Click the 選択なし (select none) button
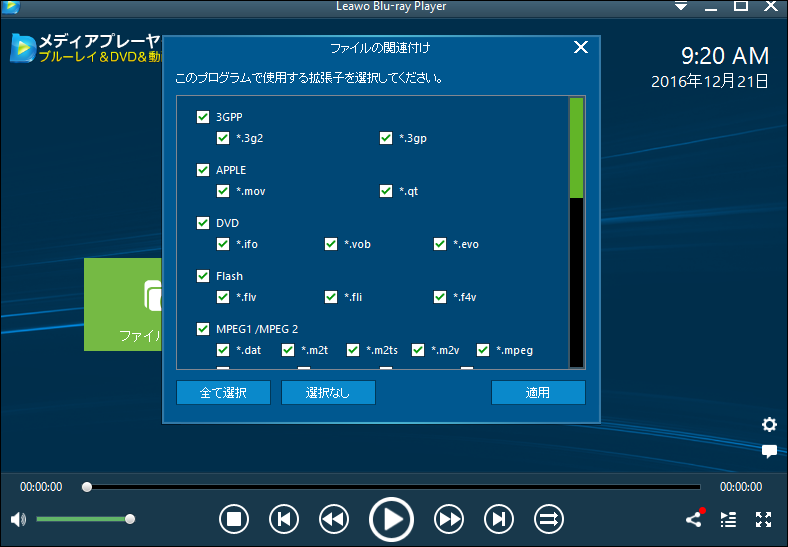Image resolution: width=788 pixels, height=547 pixels. (328, 393)
